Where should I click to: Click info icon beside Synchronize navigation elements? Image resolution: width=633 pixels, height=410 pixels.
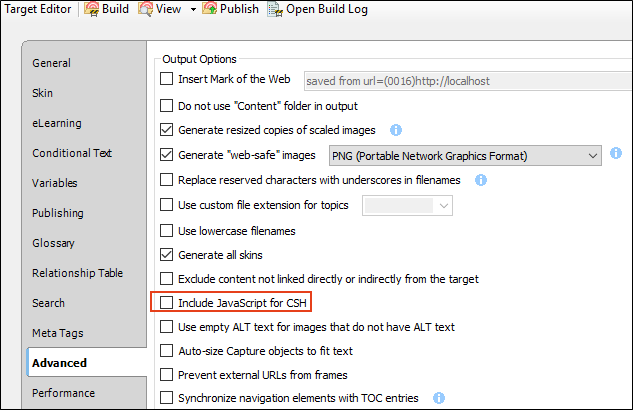click(439, 398)
